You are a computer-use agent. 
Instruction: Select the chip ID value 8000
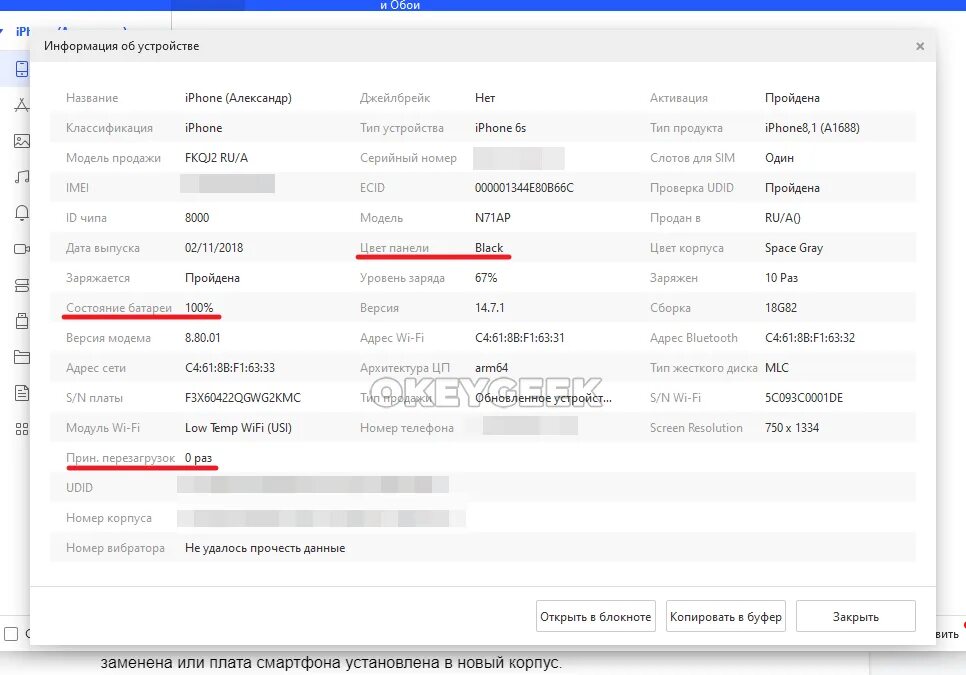[197, 218]
